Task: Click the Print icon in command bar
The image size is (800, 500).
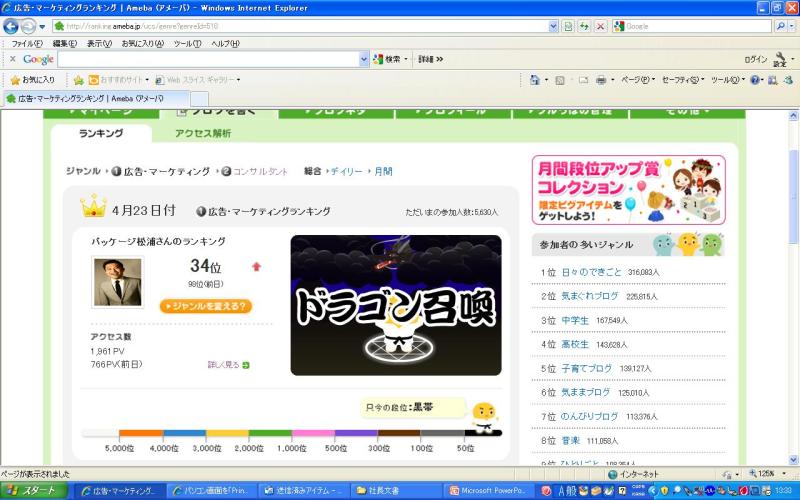Action: tap(601, 79)
